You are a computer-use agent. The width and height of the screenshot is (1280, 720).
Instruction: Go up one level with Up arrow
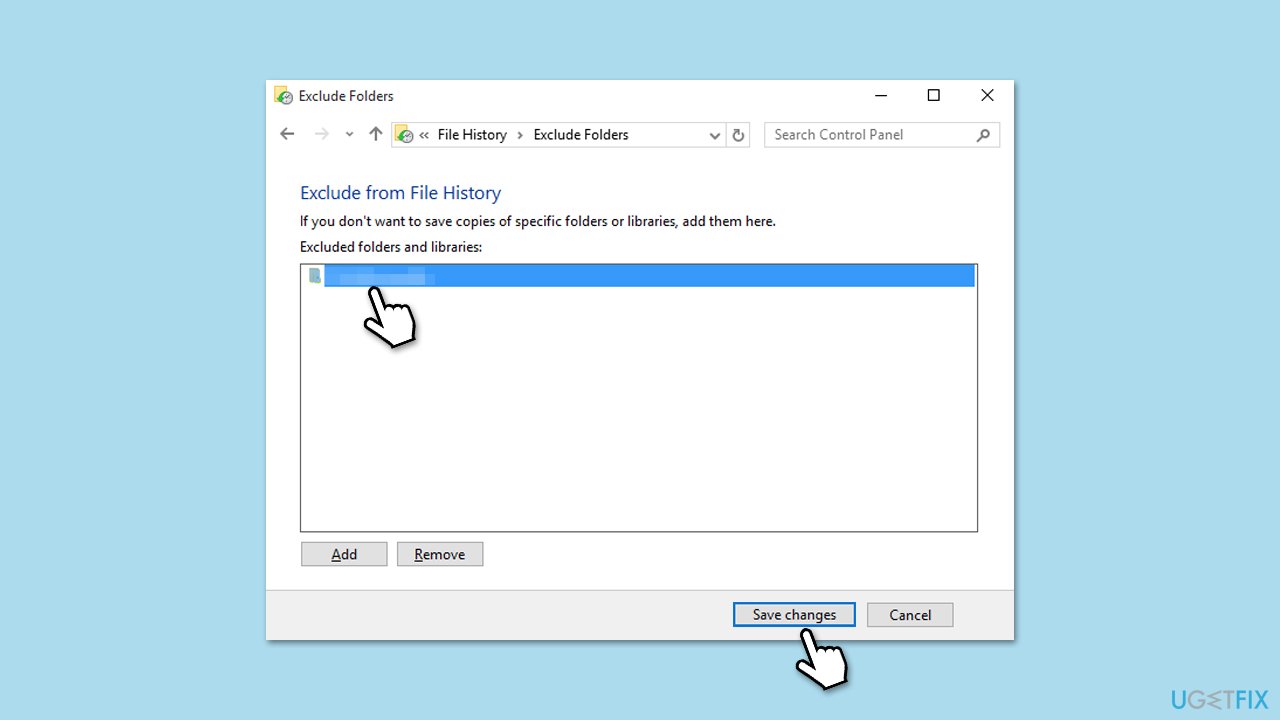pyautogui.click(x=376, y=134)
